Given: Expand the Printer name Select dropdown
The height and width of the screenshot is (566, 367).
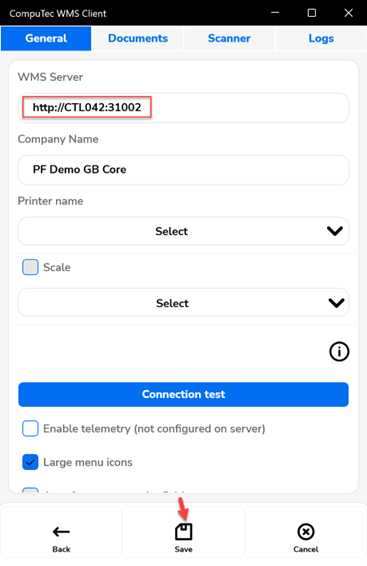Looking at the screenshot, I should tap(183, 231).
